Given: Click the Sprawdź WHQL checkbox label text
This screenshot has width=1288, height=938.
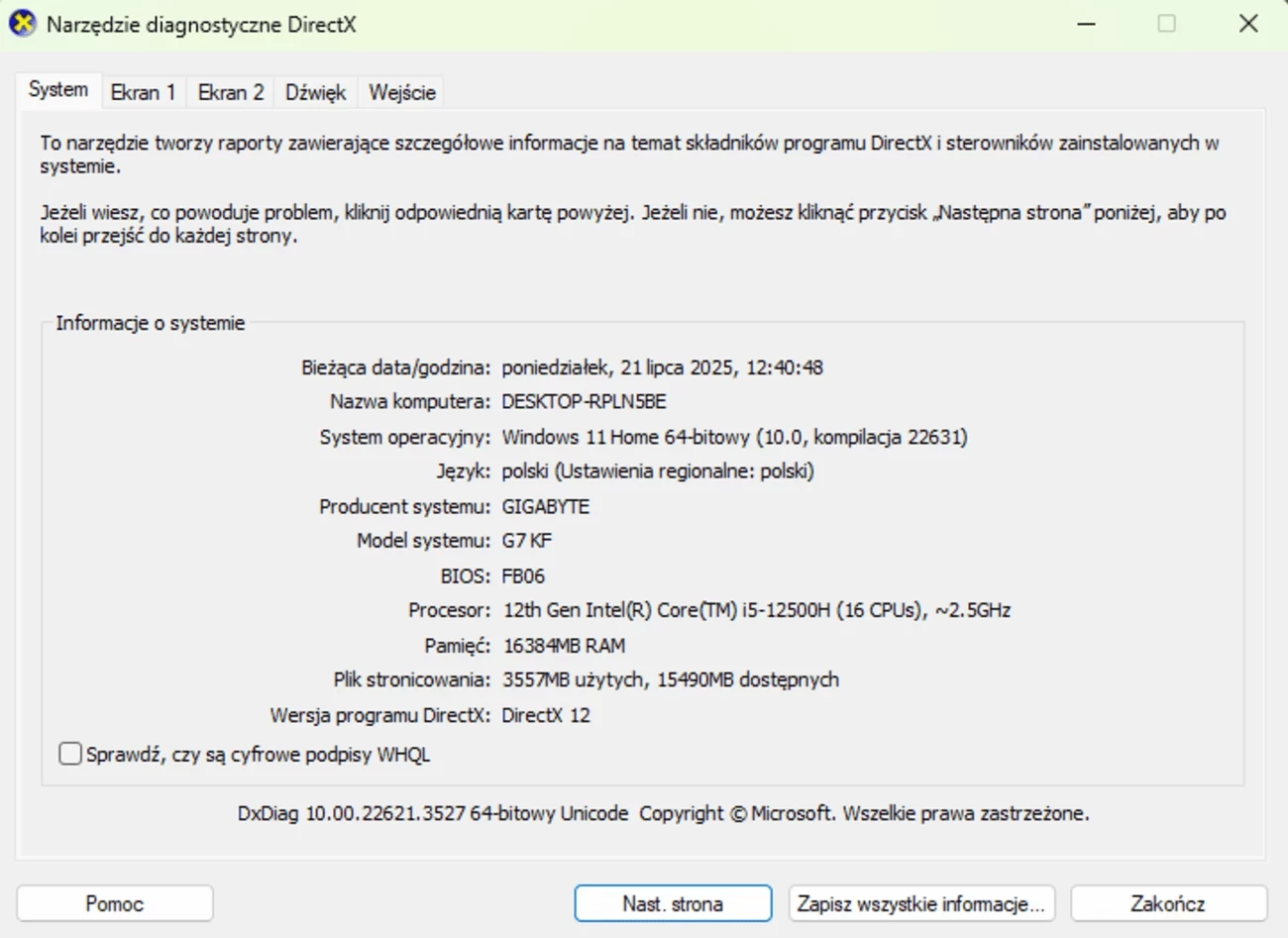Looking at the screenshot, I should click(x=258, y=755).
